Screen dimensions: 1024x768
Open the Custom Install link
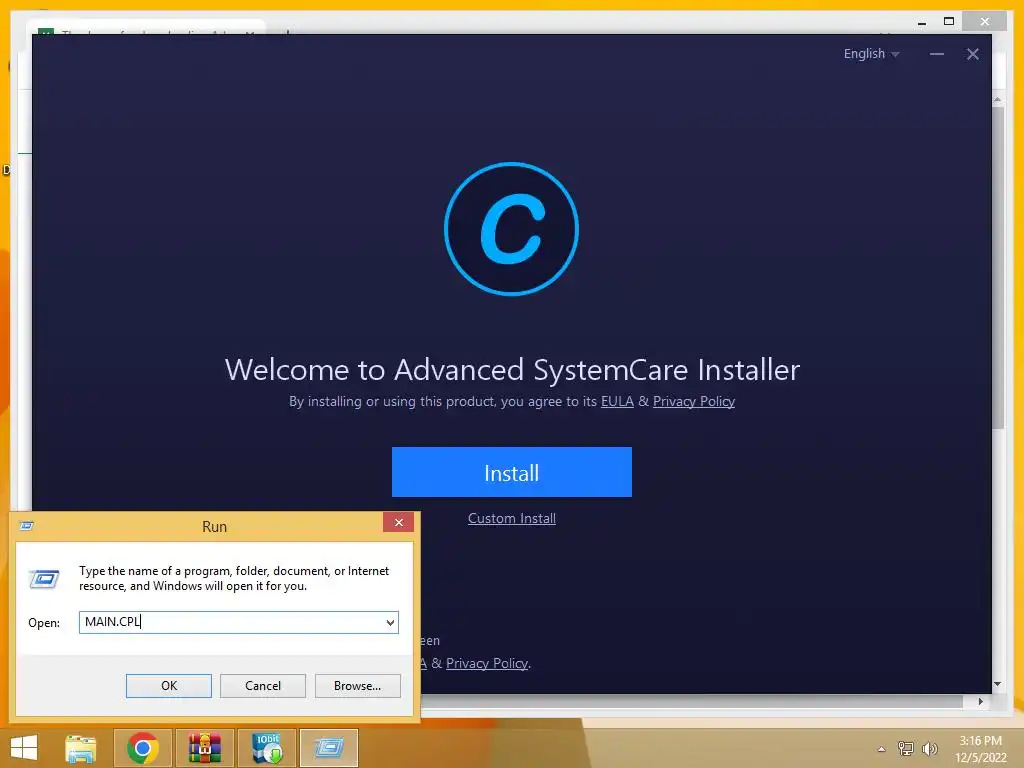click(511, 518)
